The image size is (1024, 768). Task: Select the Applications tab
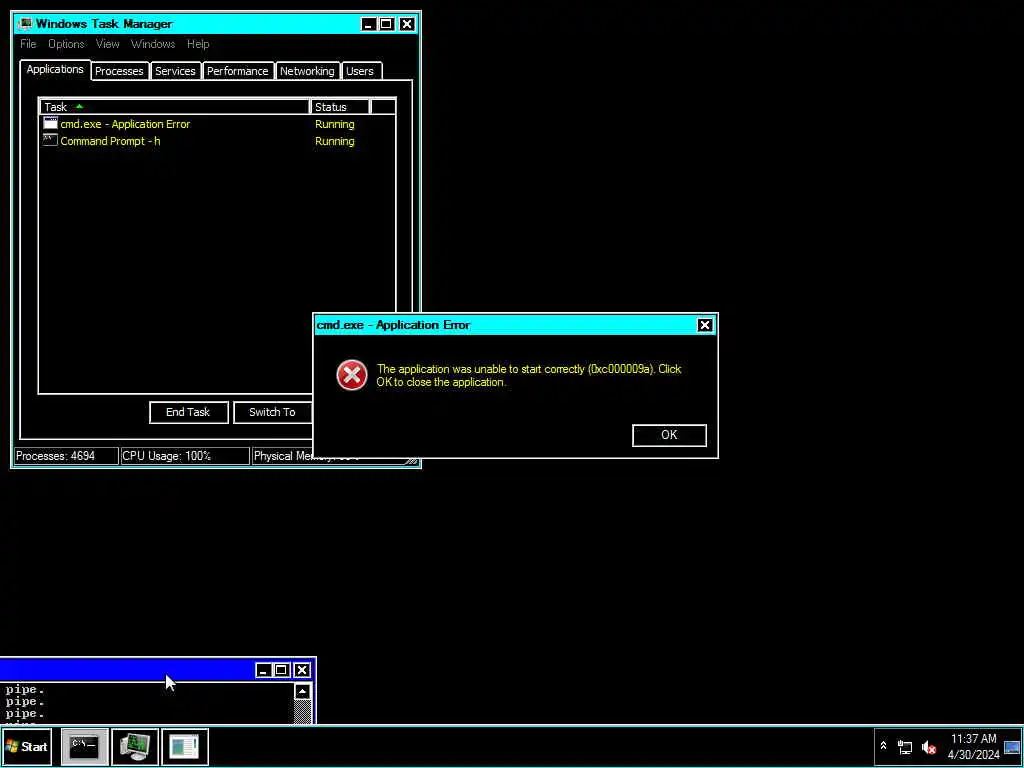coord(55,69)
